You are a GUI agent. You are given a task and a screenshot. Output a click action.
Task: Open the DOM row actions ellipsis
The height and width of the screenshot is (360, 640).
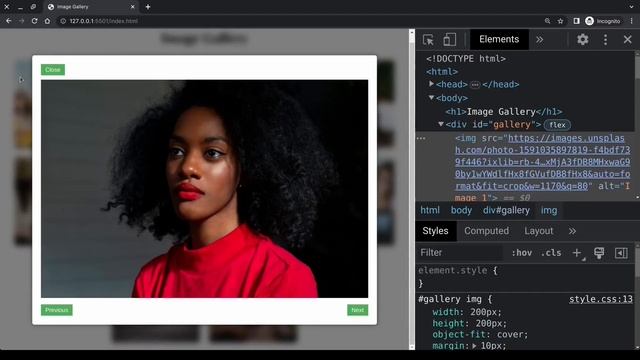tap(421, 138)
